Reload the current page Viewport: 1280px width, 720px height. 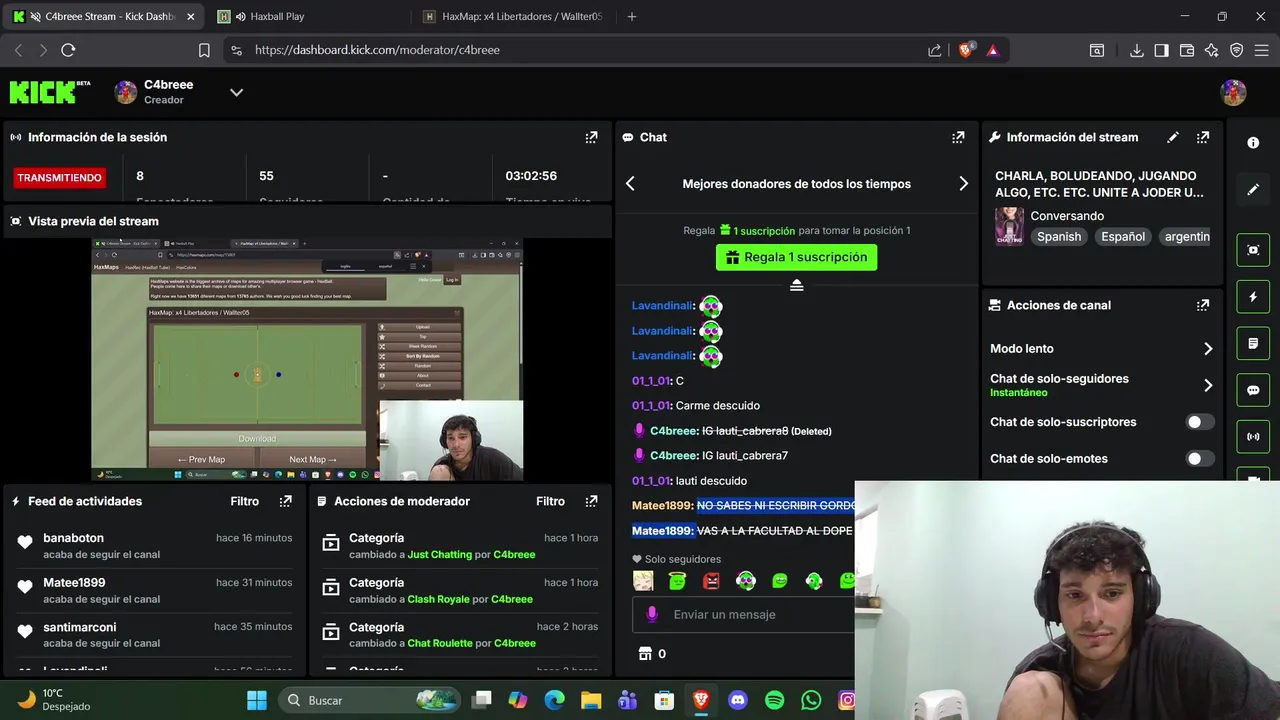pos(68,50)
